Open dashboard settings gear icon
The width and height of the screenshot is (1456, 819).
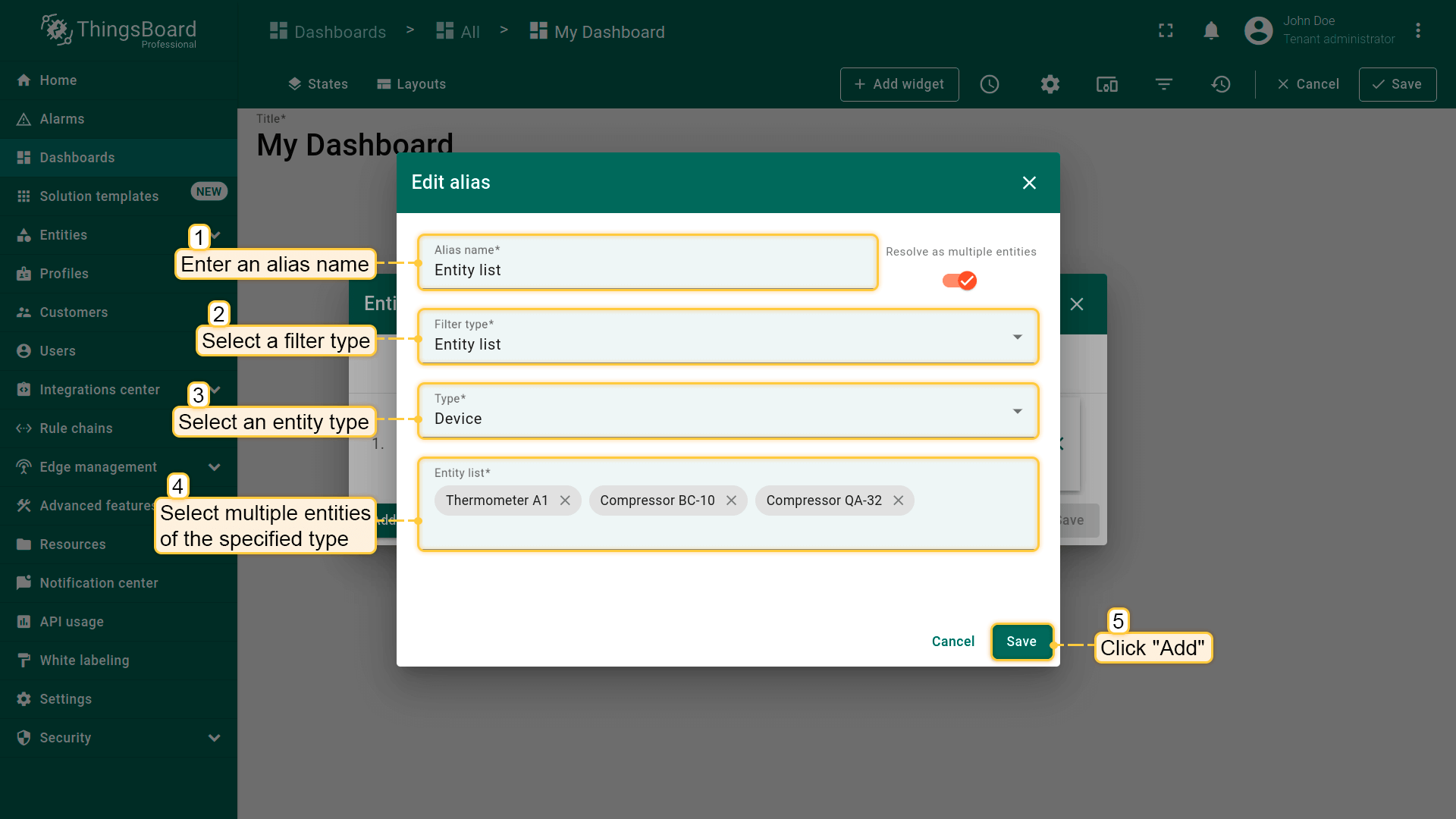point(1050,84)
